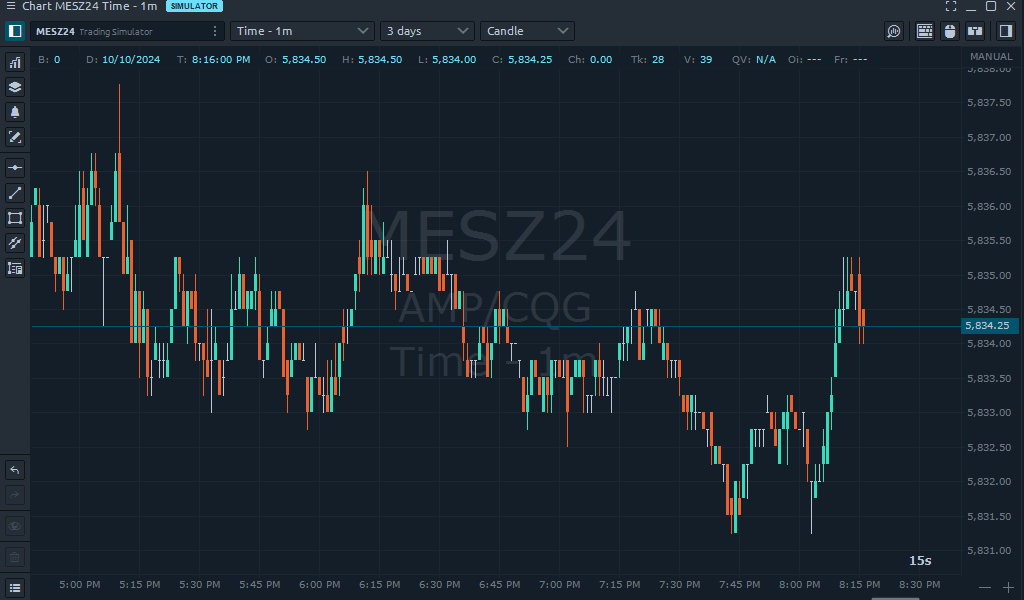Screen dimensions: 1024x600
Task: Open the Indicators panel icon
Action: pyautogui.click(x=15, y=62)
